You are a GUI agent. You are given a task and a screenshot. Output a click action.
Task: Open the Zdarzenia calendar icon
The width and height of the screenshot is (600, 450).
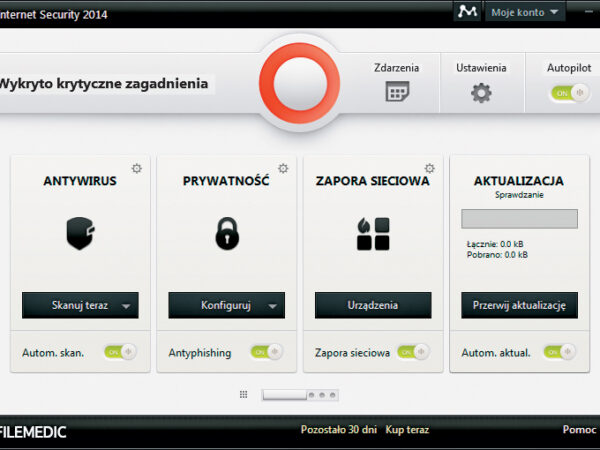398,92
